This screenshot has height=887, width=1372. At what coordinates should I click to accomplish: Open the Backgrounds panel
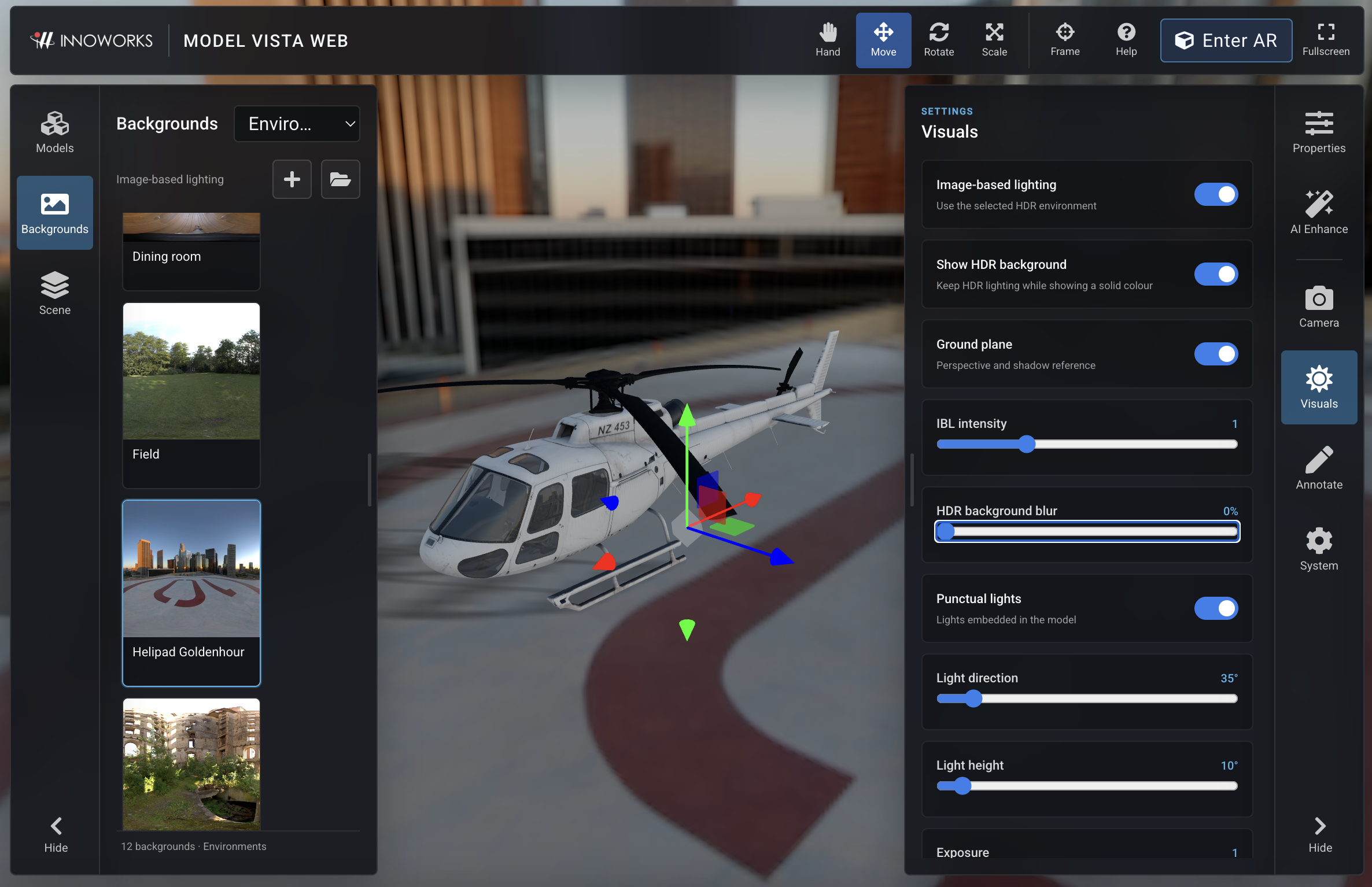[x=55, y=213]
